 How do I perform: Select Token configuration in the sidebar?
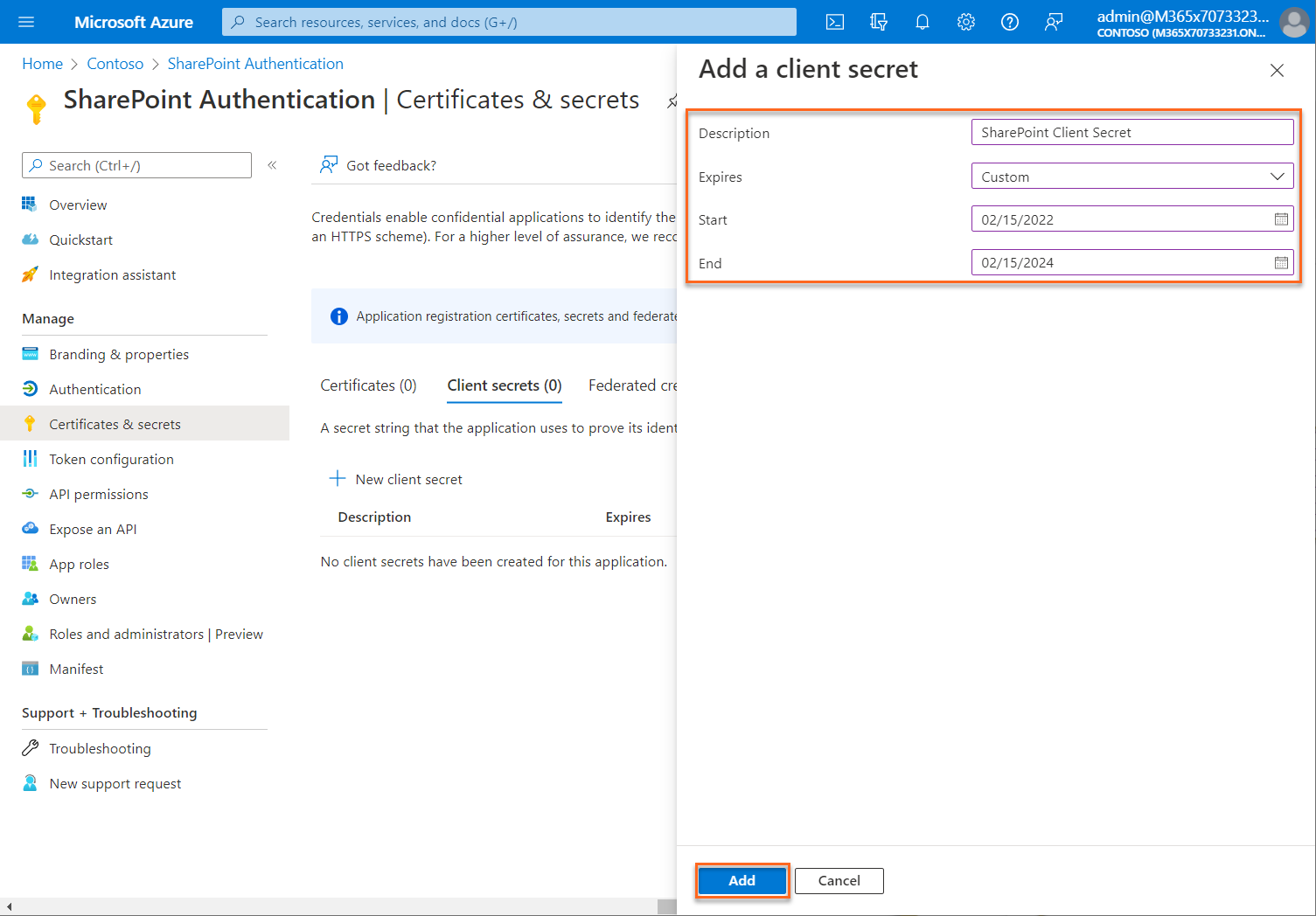(111, 458)
